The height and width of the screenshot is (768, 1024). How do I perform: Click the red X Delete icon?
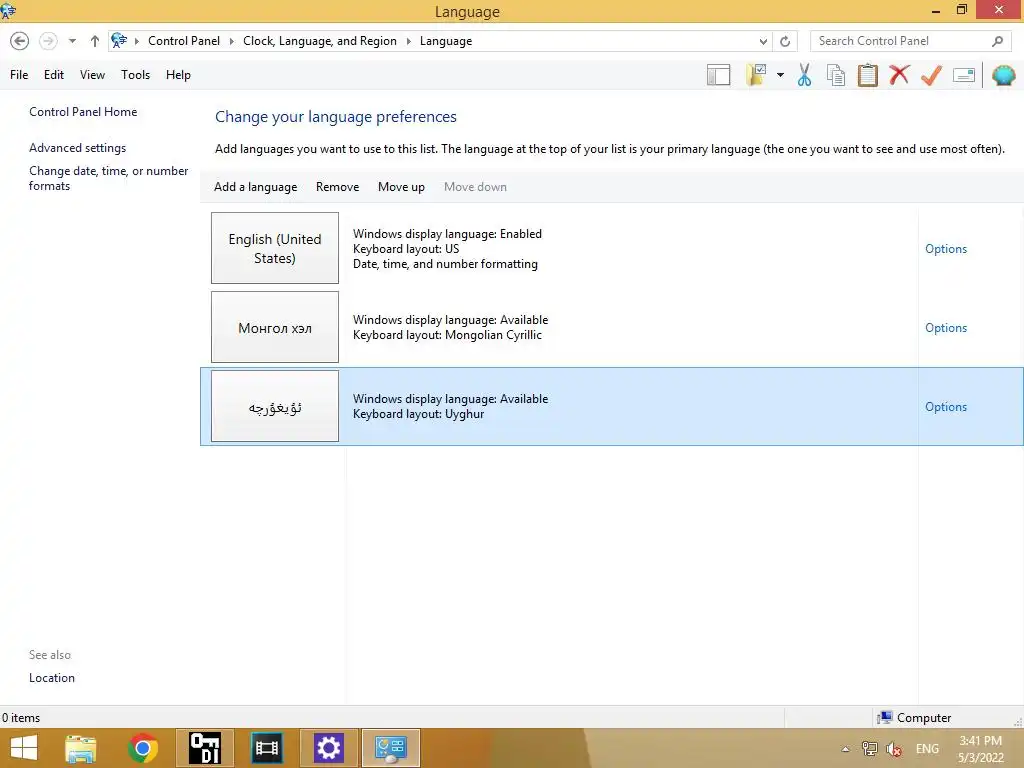899,74
